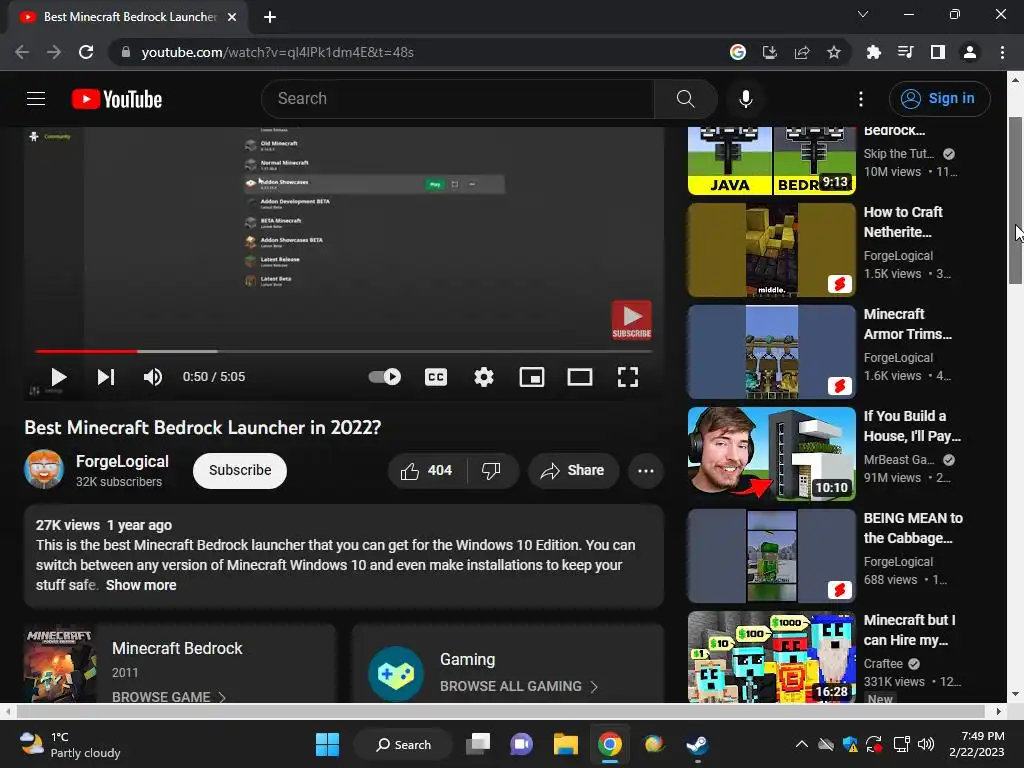Screen dimensions: 1024x768
Task: Close the Best Minecraft Bedrock Launcher tab
Action: [232, 17]
